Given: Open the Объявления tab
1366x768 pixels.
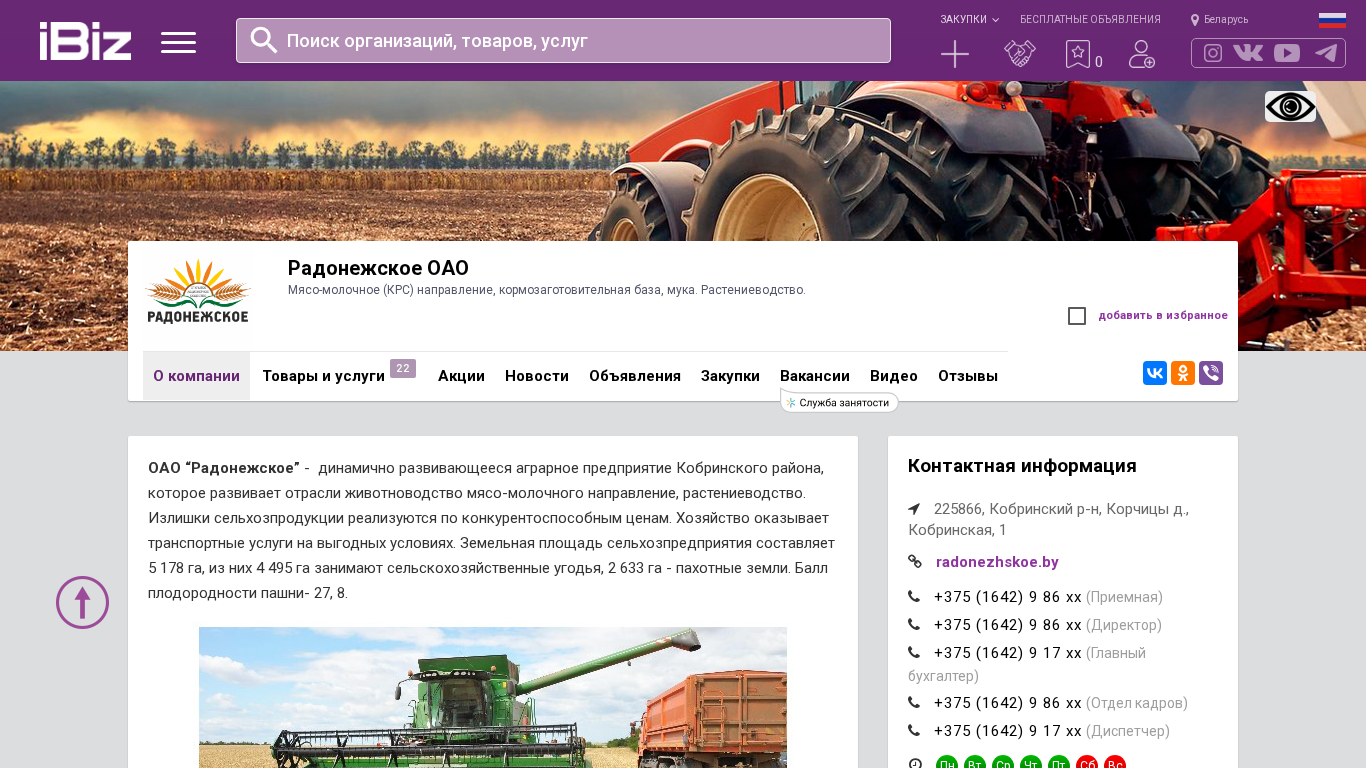Looking at the screenshot, I should point(635,376).
